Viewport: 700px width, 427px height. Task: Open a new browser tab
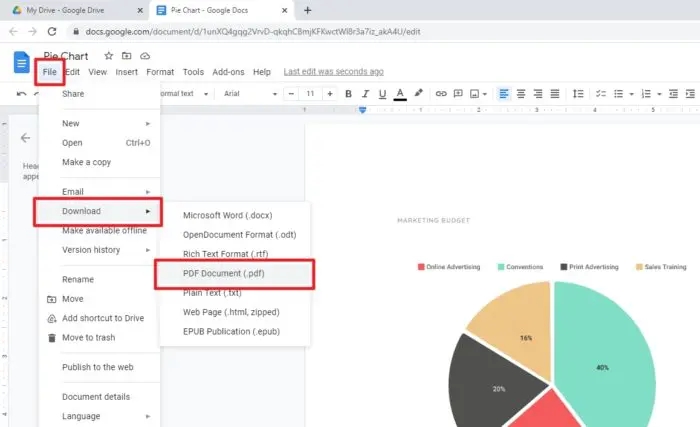click(x=307, y=10)
